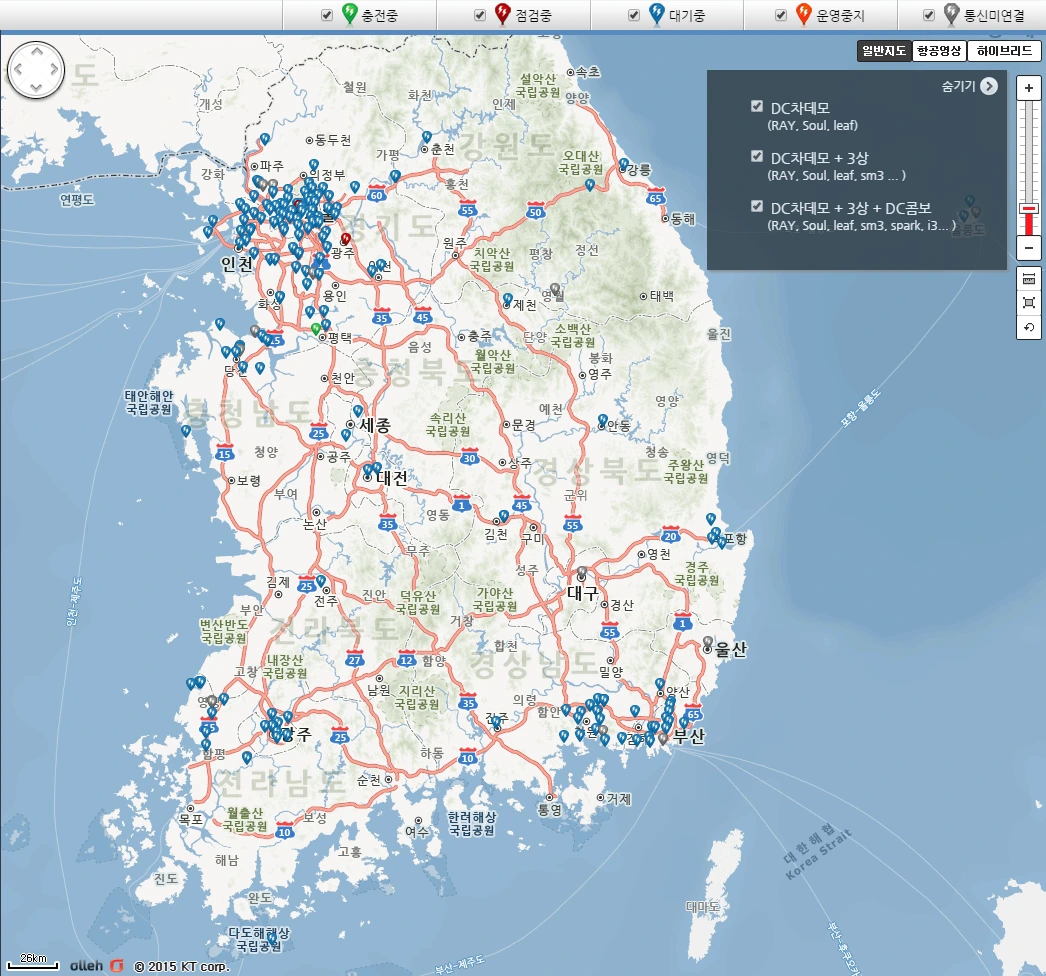Open the blue charger marker at 강릉
This screenshot has height=976, width=1046.
(x=624, y=164)
